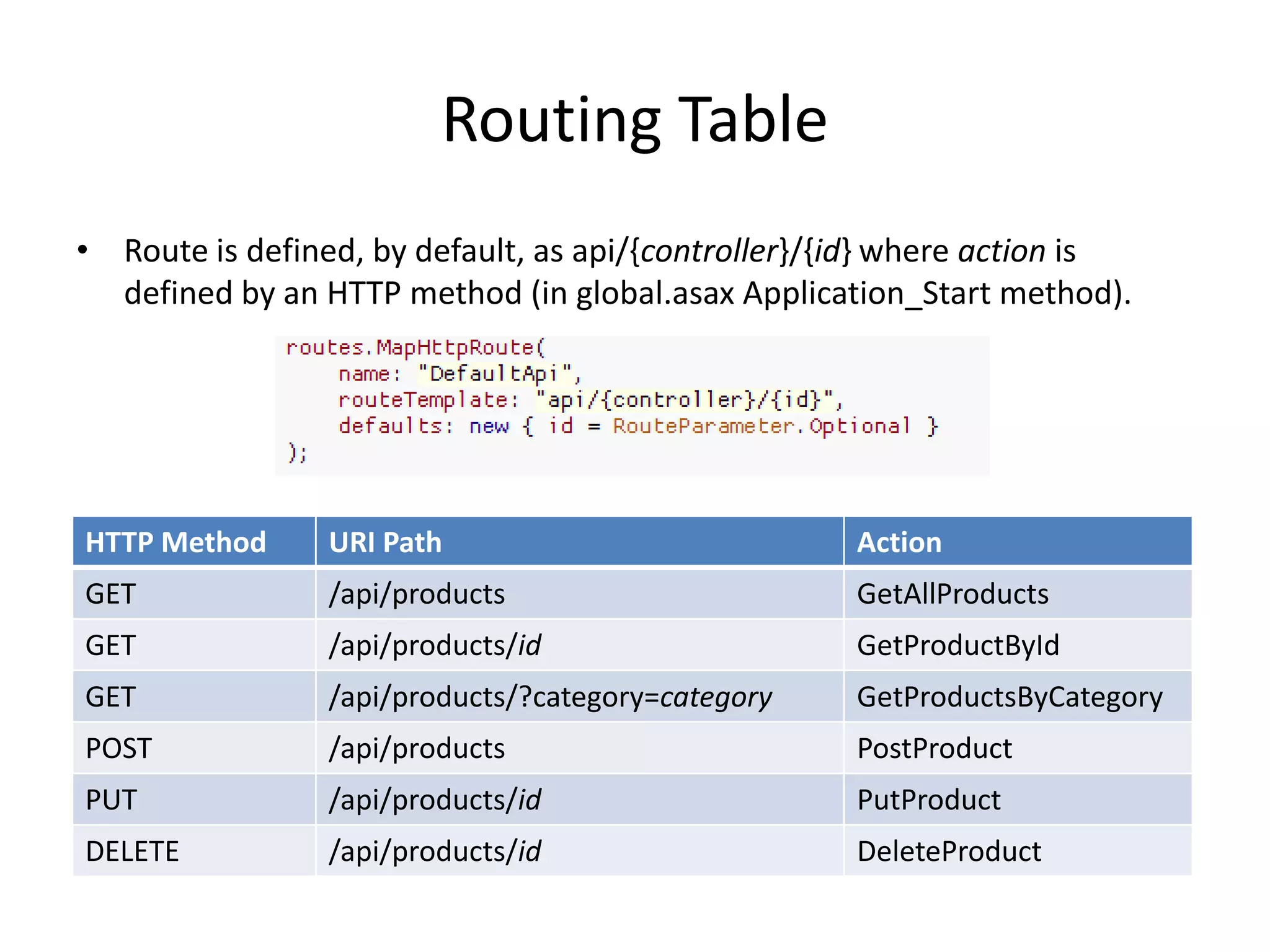This screenshot has height=952, width=1270.
Task: Click the HTTP Method column header
Action: pyautogui.click(x=175, y=542)
